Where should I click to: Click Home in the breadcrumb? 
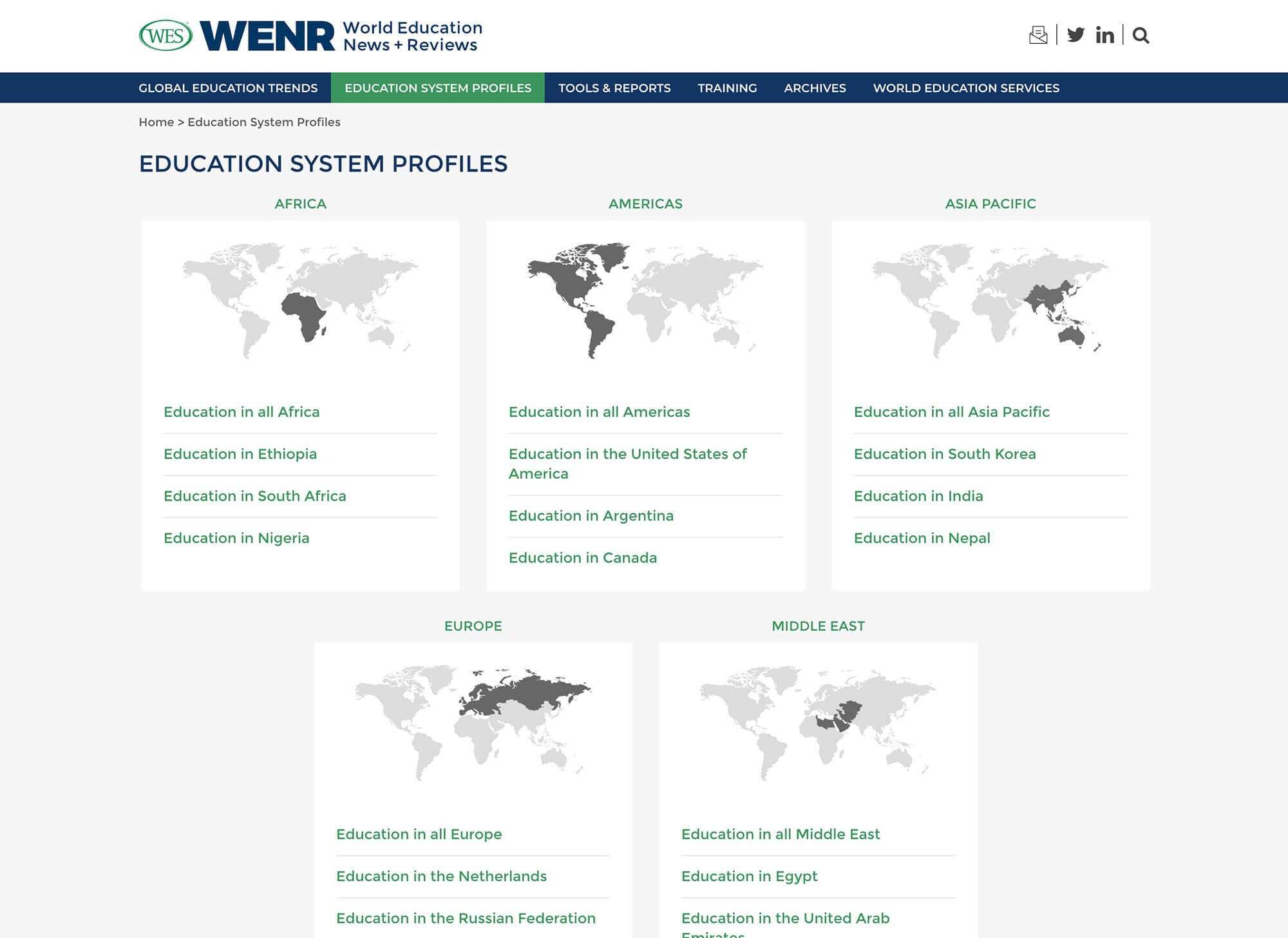(x=156, y=122)
